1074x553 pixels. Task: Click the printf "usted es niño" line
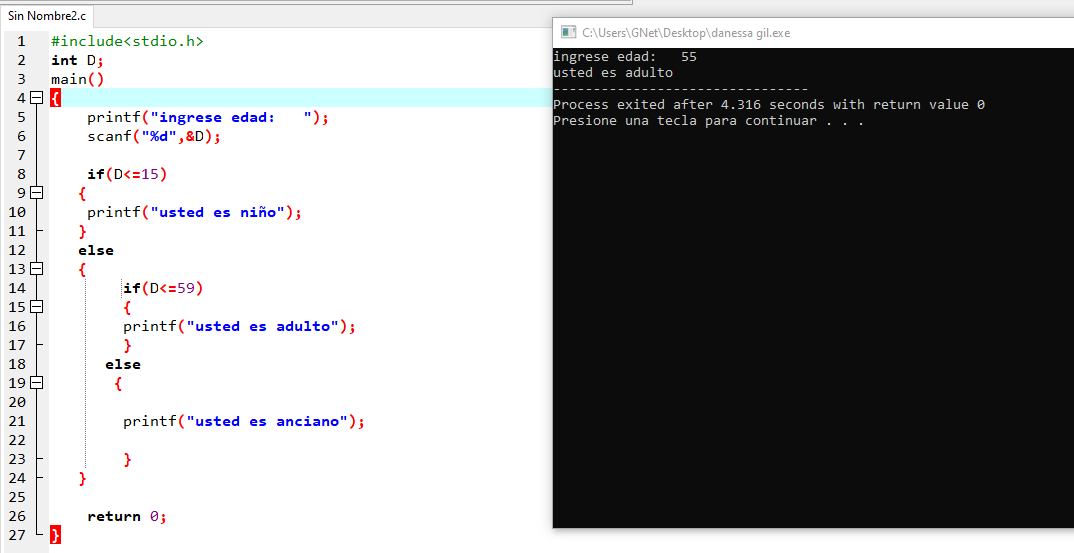[x=195, y=212]
